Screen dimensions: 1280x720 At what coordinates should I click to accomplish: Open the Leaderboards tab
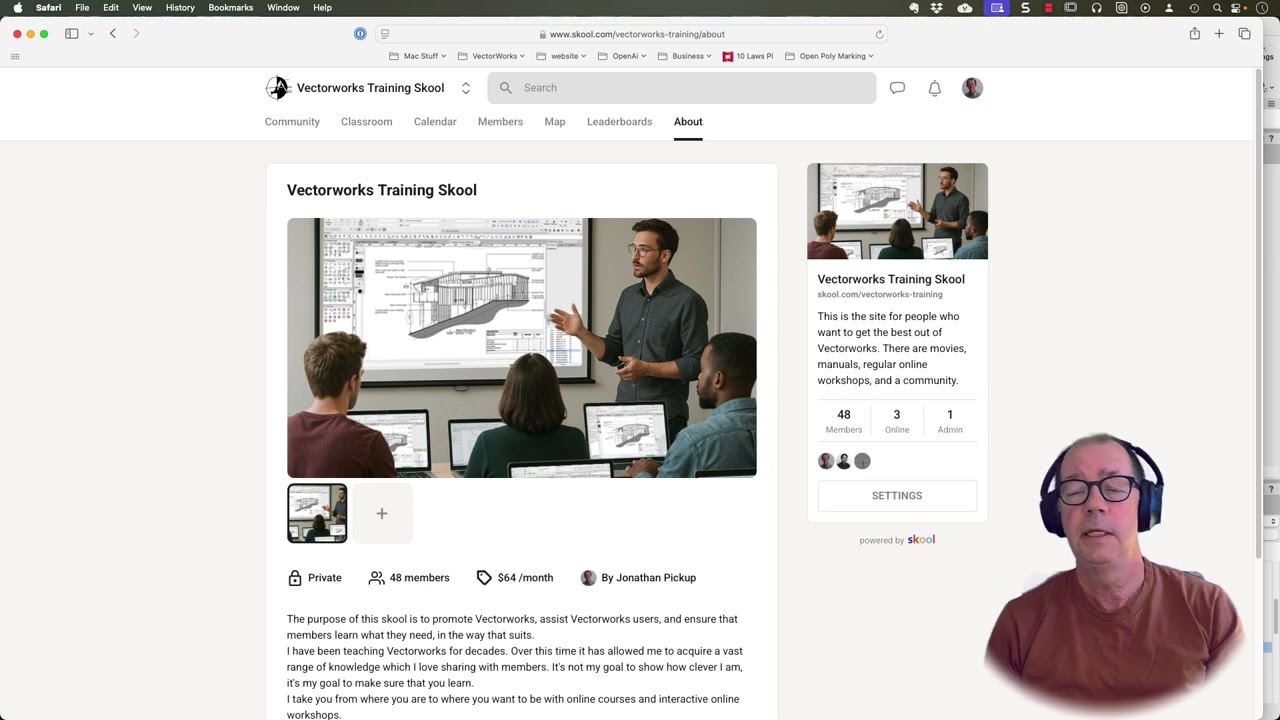[x=619, y=122]
